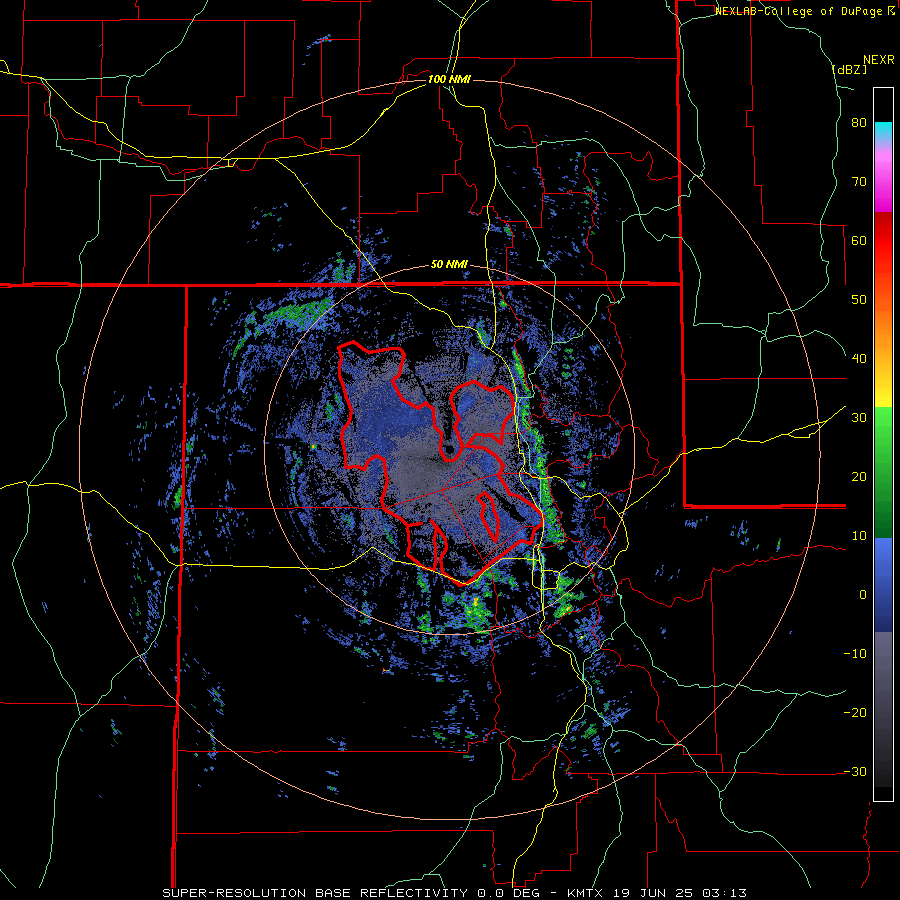Click the -20 value on the dBZ scale
900x900 pixels.
coord(855,713)
